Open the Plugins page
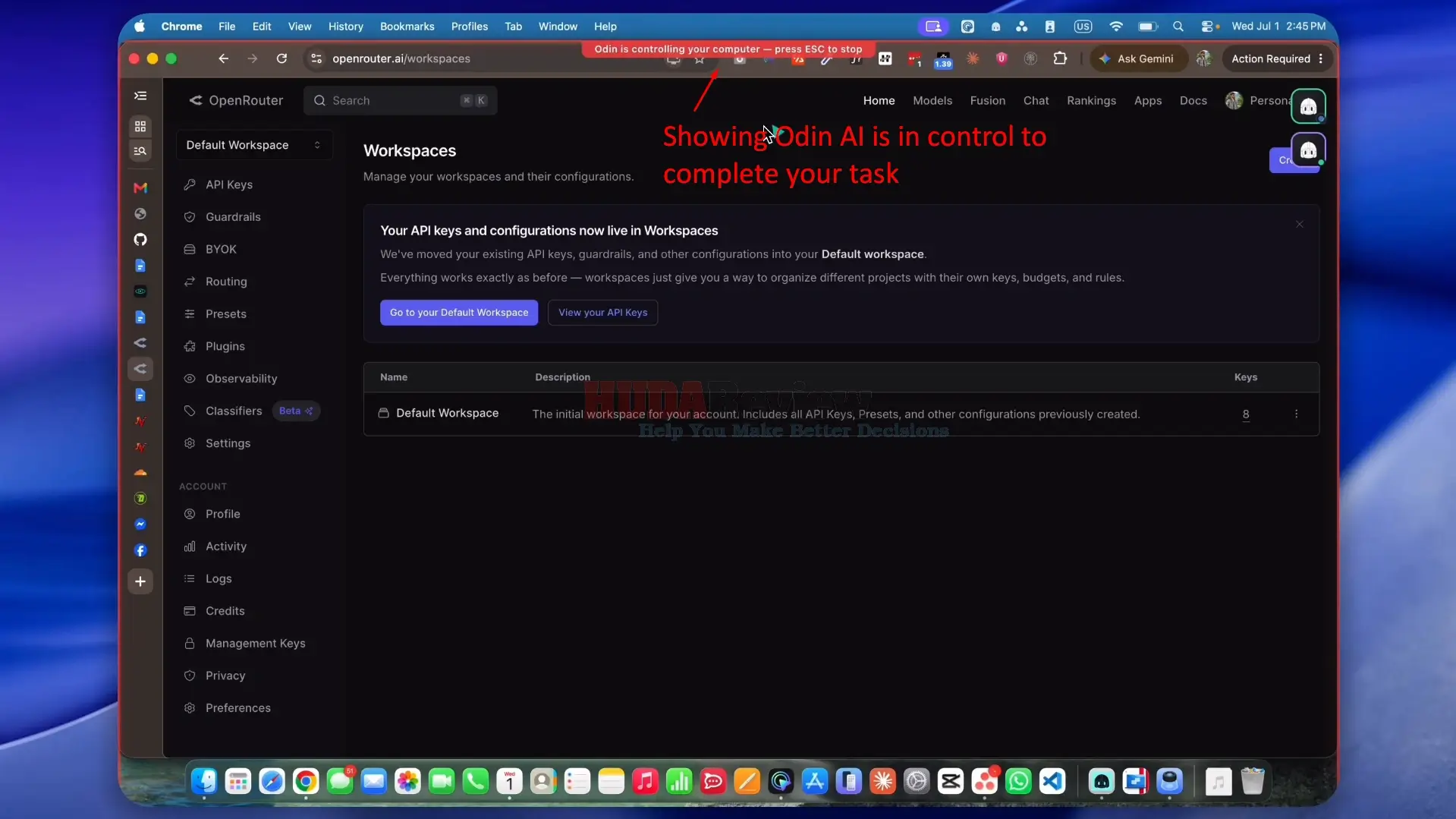1456x819 pixels. pyautogui.click(x=225, y=346)
